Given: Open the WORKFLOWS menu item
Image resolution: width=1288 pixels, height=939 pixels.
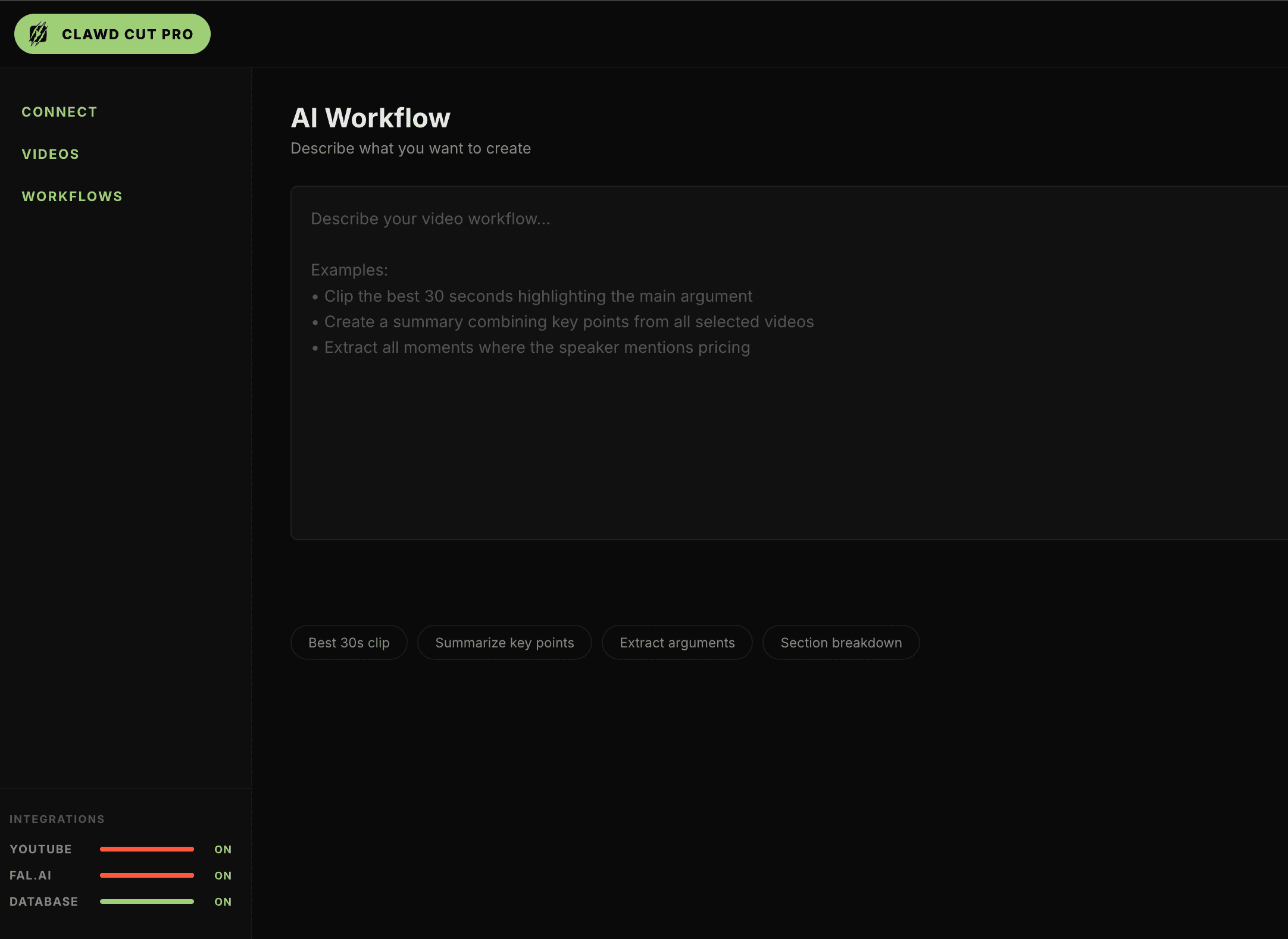Looking at the screenshot, I should [72, 196].
